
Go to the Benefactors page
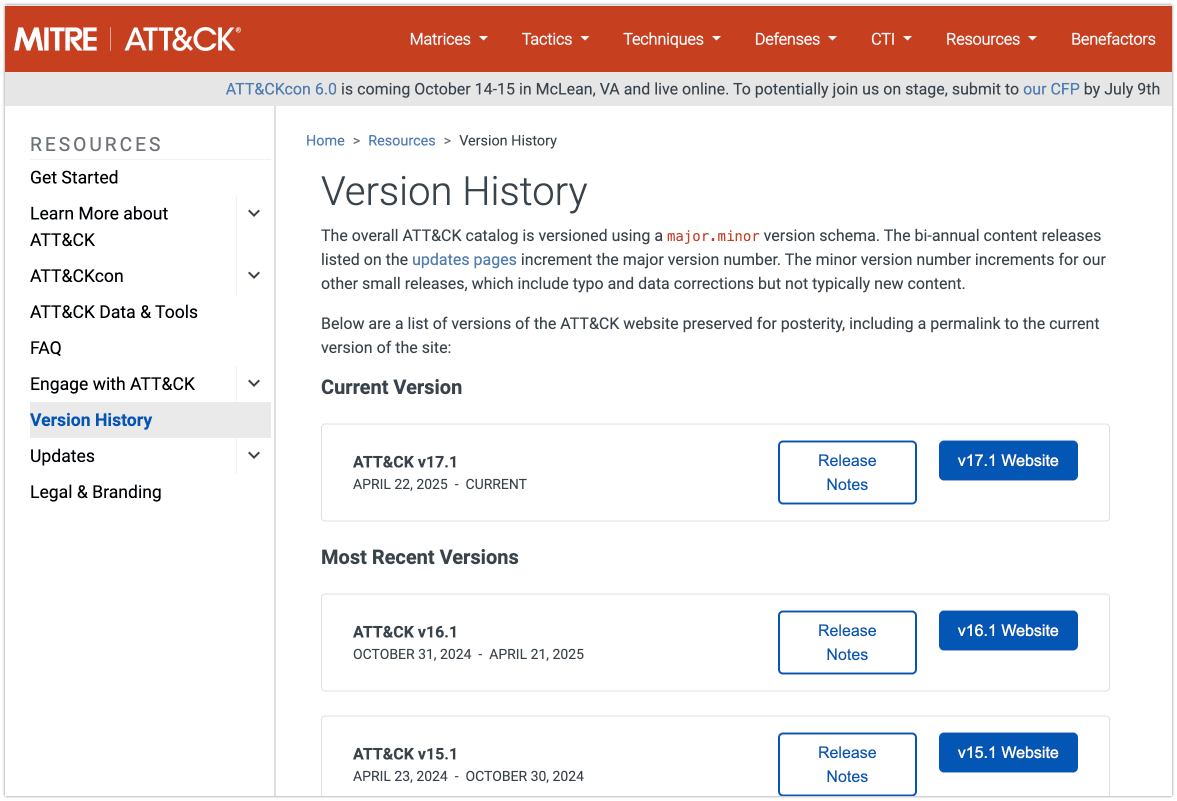point(1112,39)
